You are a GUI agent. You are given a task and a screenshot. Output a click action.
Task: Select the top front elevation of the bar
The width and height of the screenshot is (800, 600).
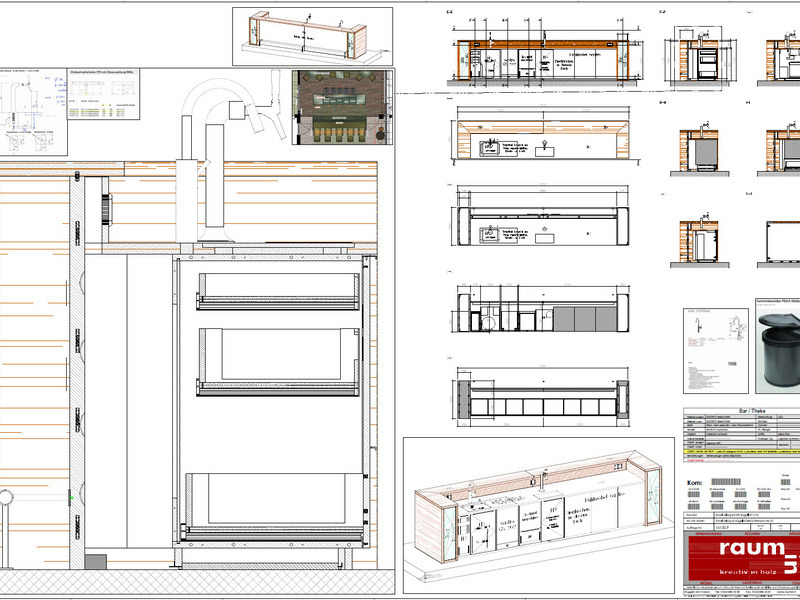[543, 60]
